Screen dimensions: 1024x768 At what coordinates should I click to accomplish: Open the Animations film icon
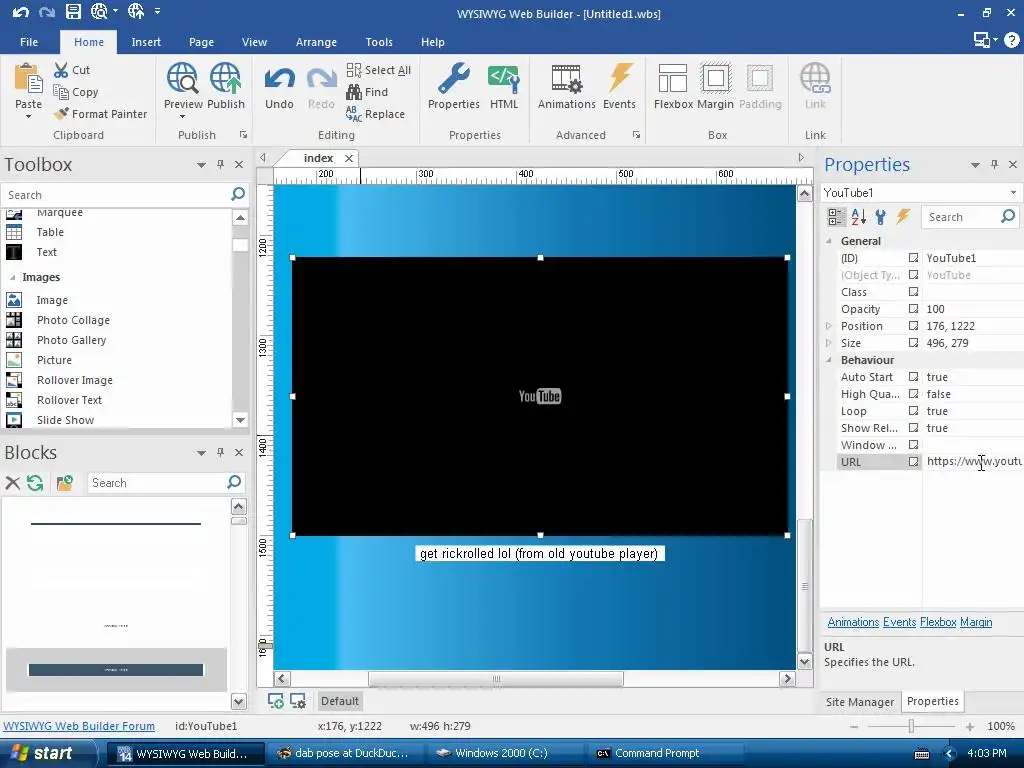pyautogui.click(x=566, y=78)
